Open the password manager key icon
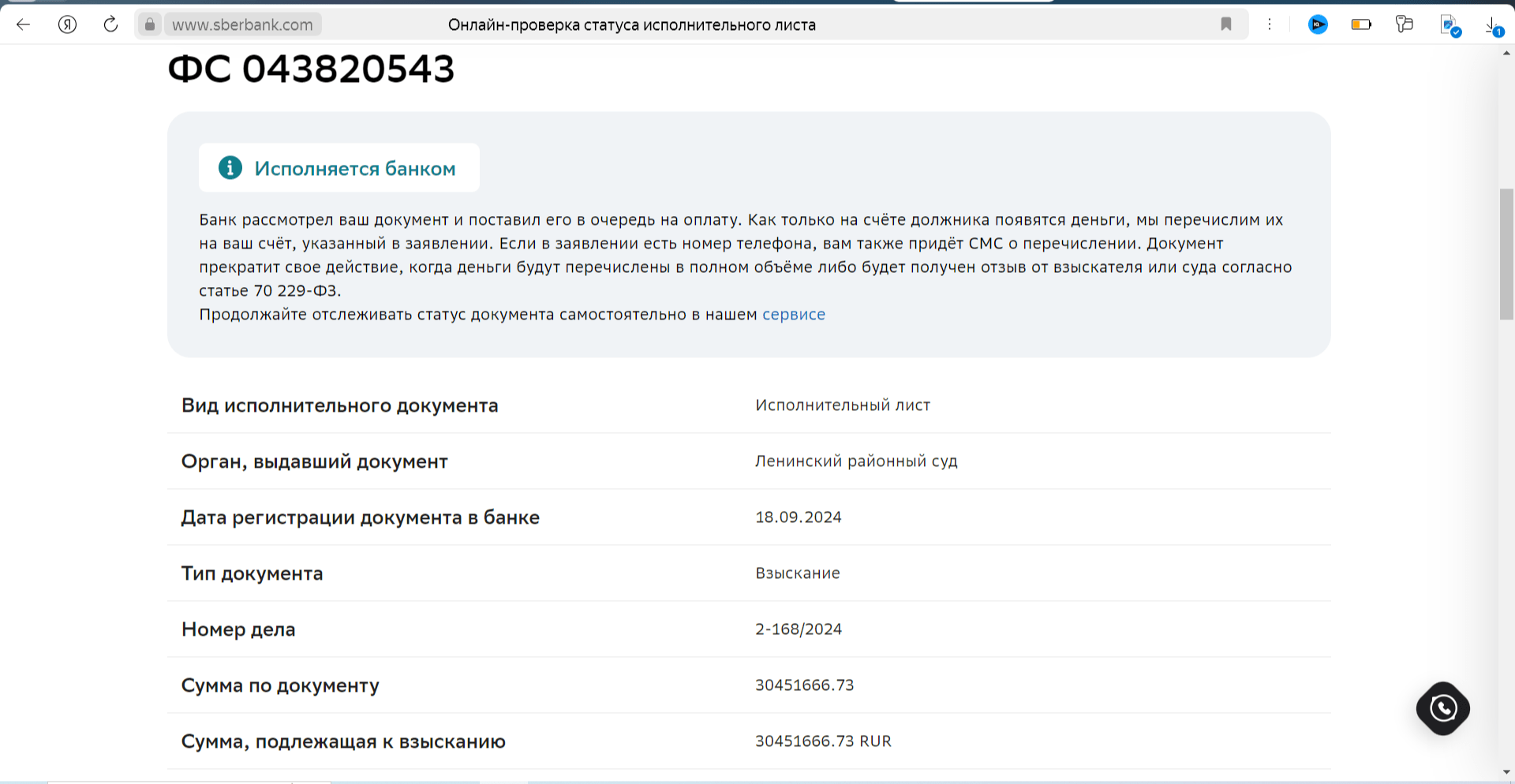This screenshot has height=784, width=1515. coord(1405,24)
